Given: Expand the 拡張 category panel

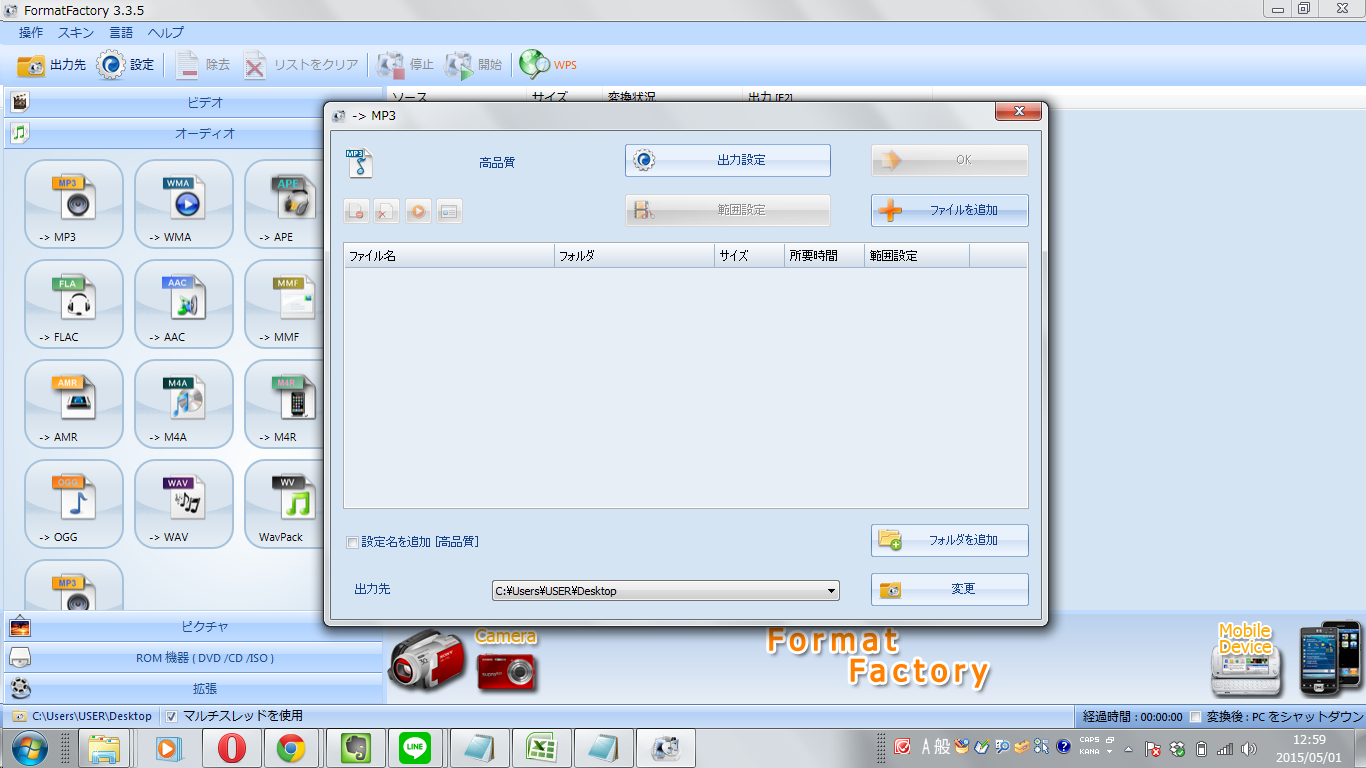Looking at the screenshot, I should (194, 689).
